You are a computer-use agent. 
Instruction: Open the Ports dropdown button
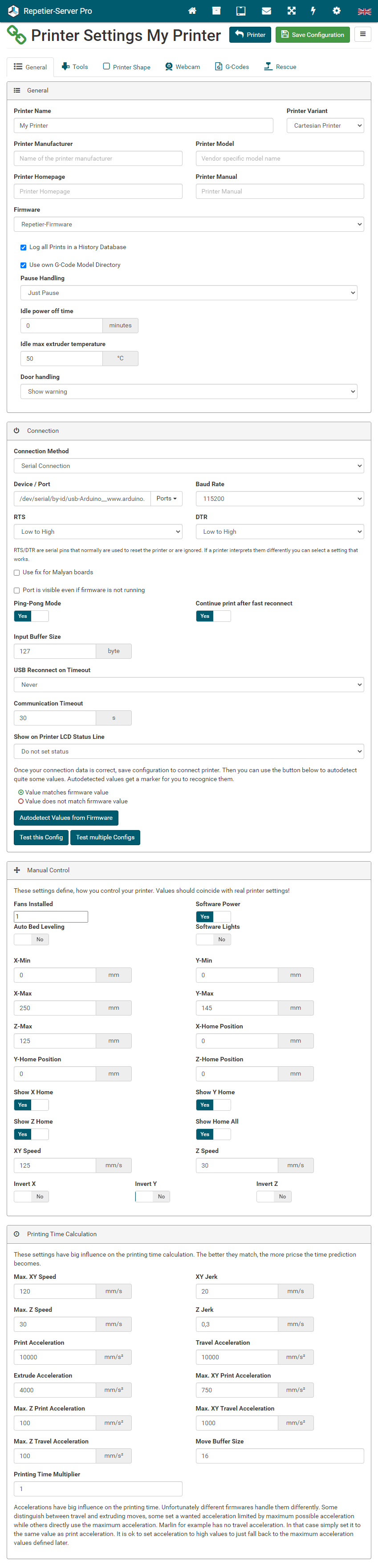point(167,499)
